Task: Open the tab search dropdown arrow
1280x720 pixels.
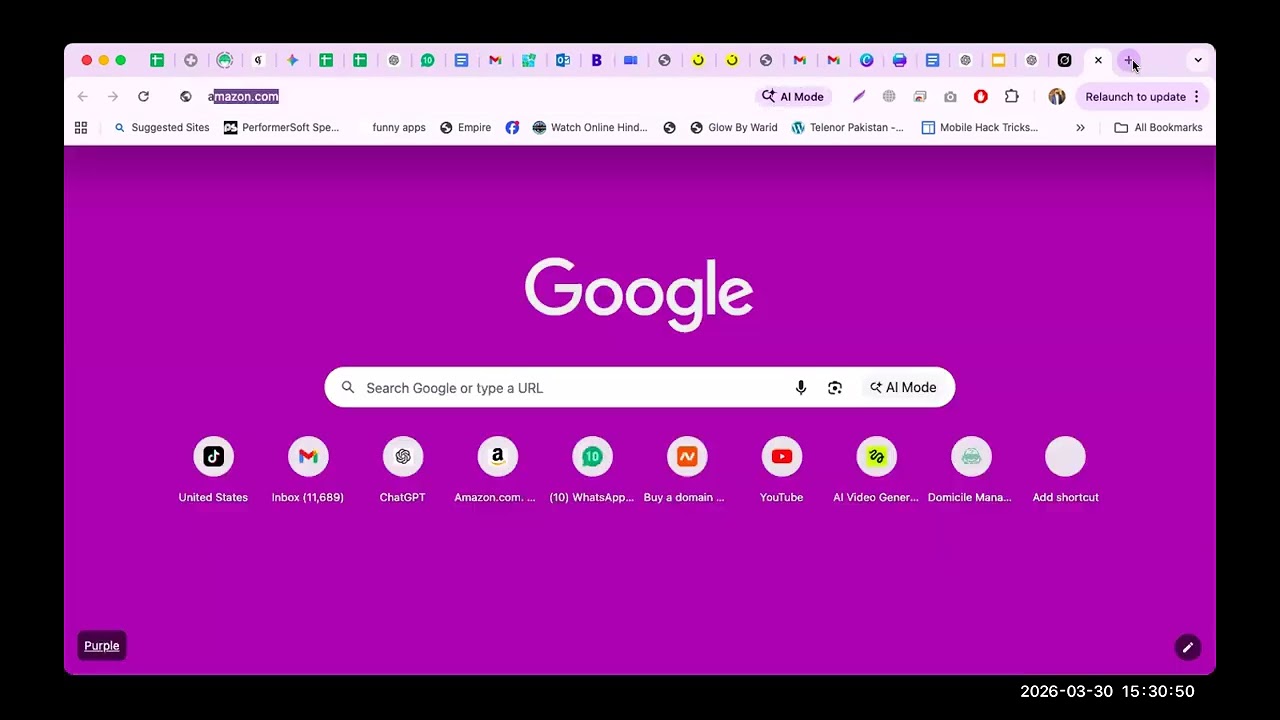Action: [1198, 60]
